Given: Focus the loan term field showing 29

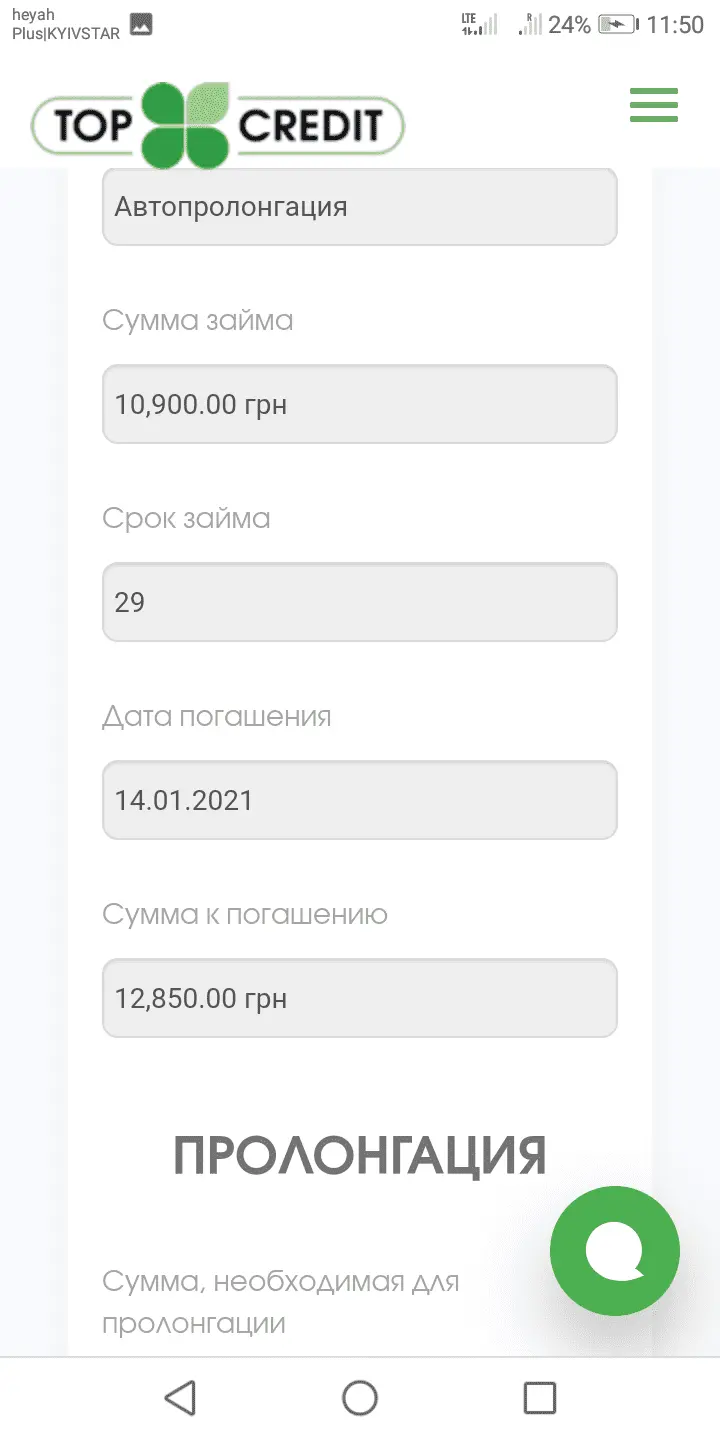Looking at the screenshot, I should 360,602.
